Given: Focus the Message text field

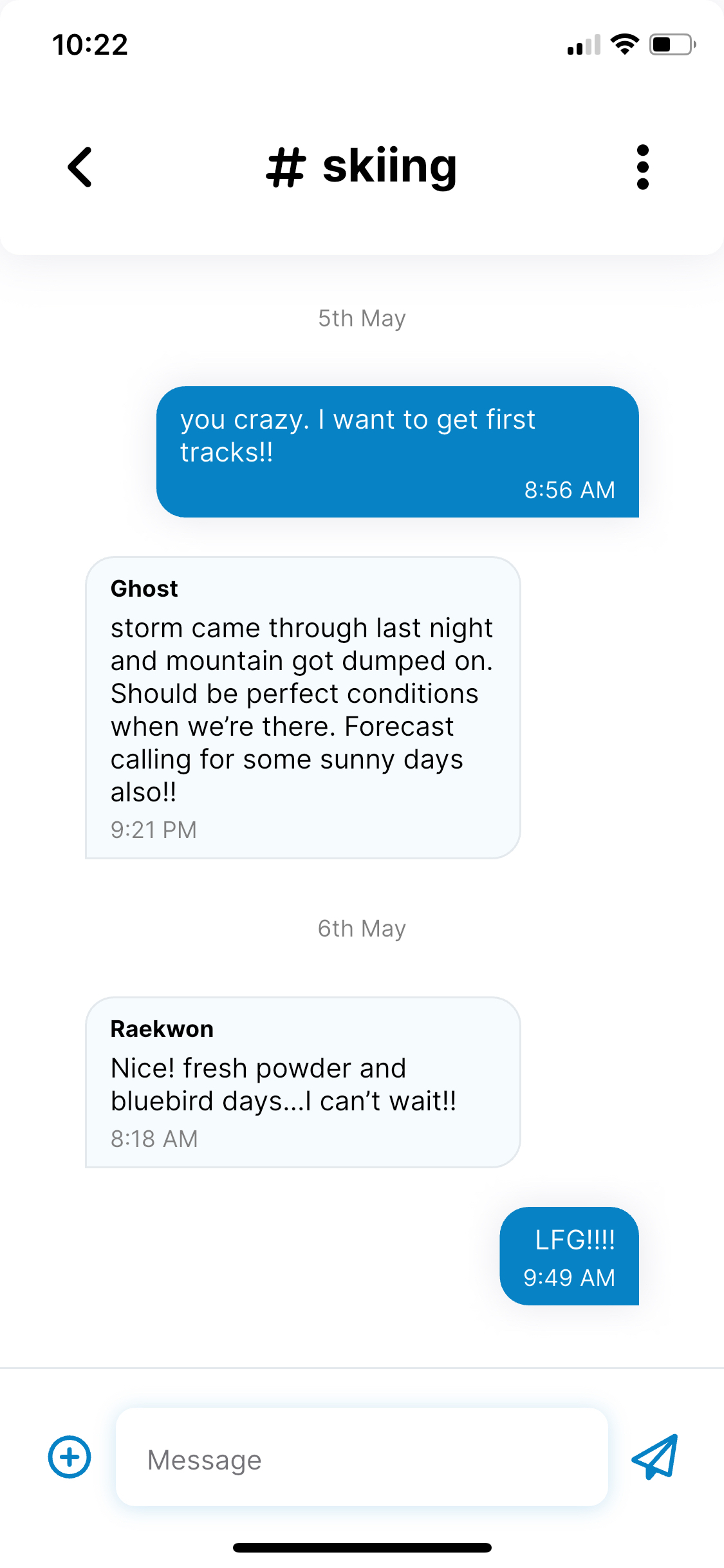Looking at the screenshot, I should (362, 1457).
